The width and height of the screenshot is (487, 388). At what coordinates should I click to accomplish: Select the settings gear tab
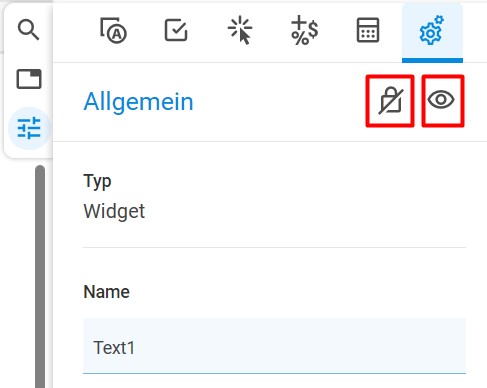(x=432, y=31)
